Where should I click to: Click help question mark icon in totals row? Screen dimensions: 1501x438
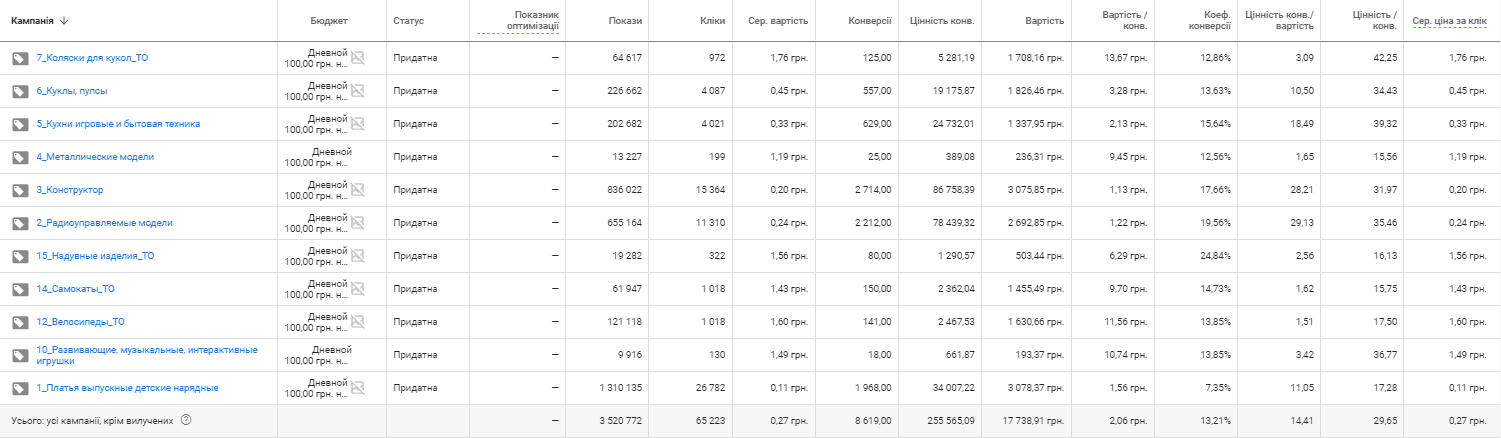186,421
